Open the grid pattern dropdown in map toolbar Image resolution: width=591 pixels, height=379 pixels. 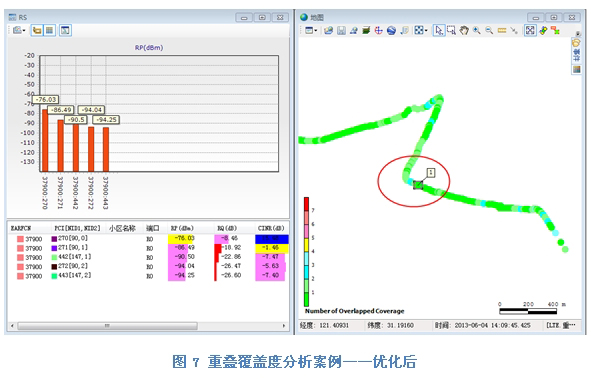(x=421, y=31)
